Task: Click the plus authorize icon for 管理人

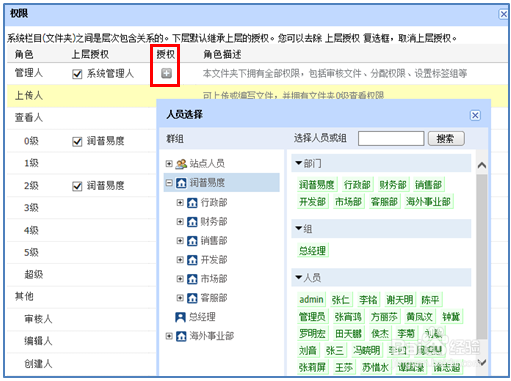Action: [166, 73]
